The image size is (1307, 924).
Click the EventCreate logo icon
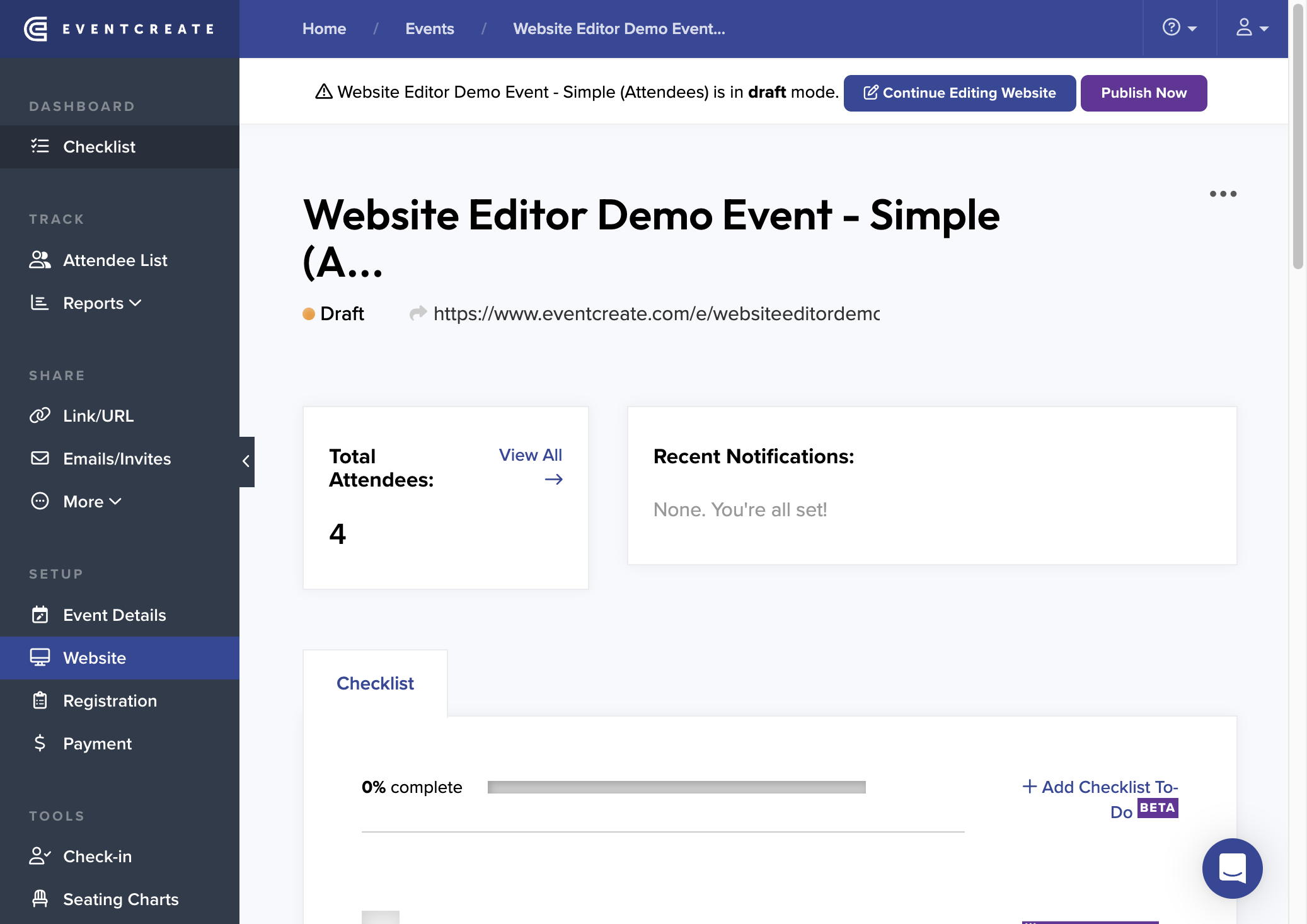(x=36, y=29)
